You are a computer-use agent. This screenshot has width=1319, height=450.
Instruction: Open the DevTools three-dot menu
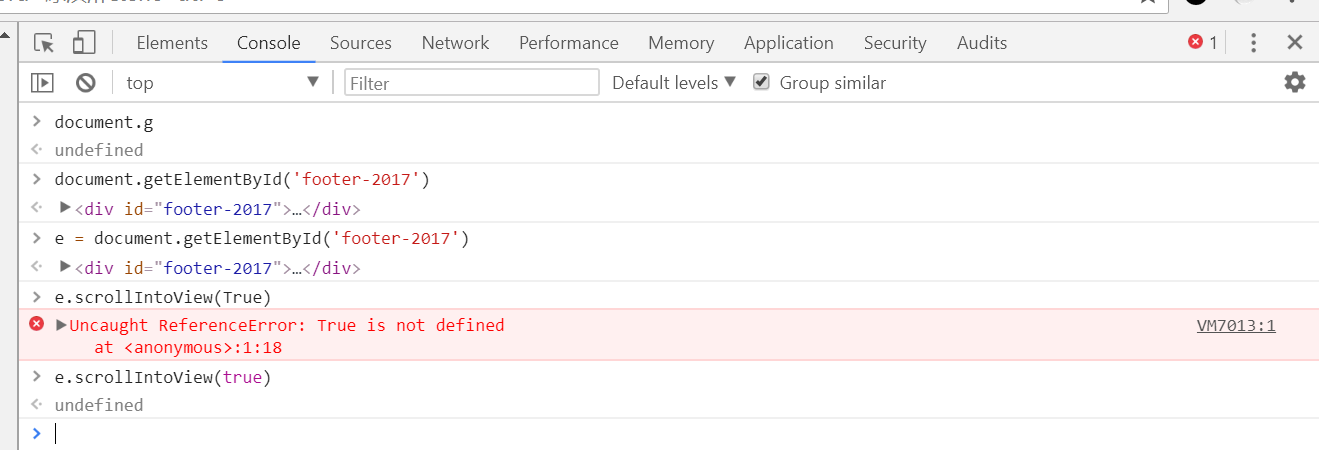pyautogui.click(x=1254, y=43)
